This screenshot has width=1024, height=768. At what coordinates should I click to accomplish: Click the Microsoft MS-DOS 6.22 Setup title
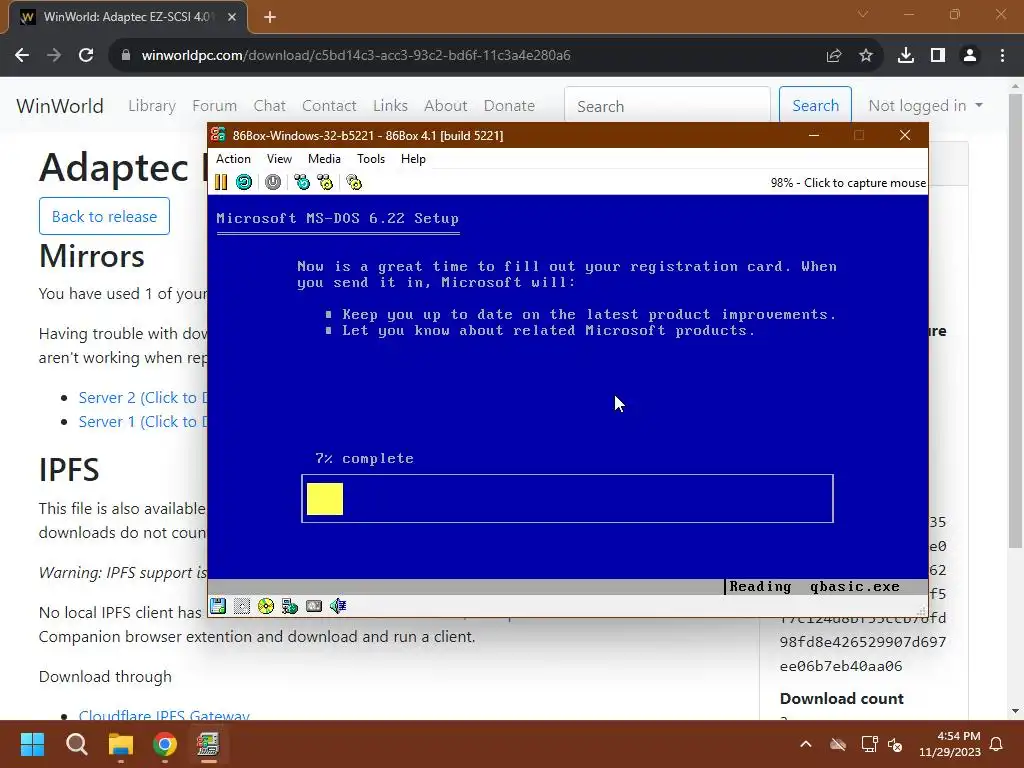[338, 218]
